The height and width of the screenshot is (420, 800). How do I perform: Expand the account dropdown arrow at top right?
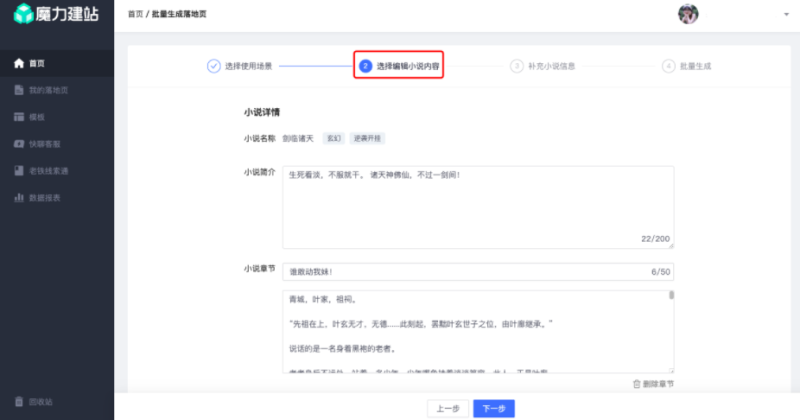(x=786, y=14)
